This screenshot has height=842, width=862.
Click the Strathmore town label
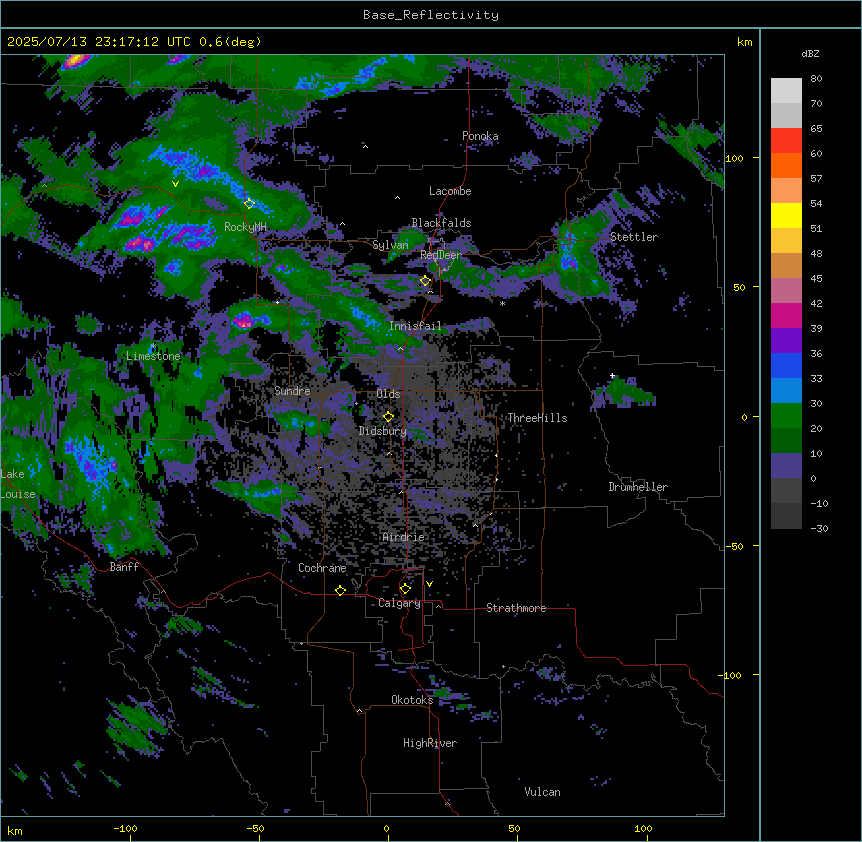coord(516,608)
